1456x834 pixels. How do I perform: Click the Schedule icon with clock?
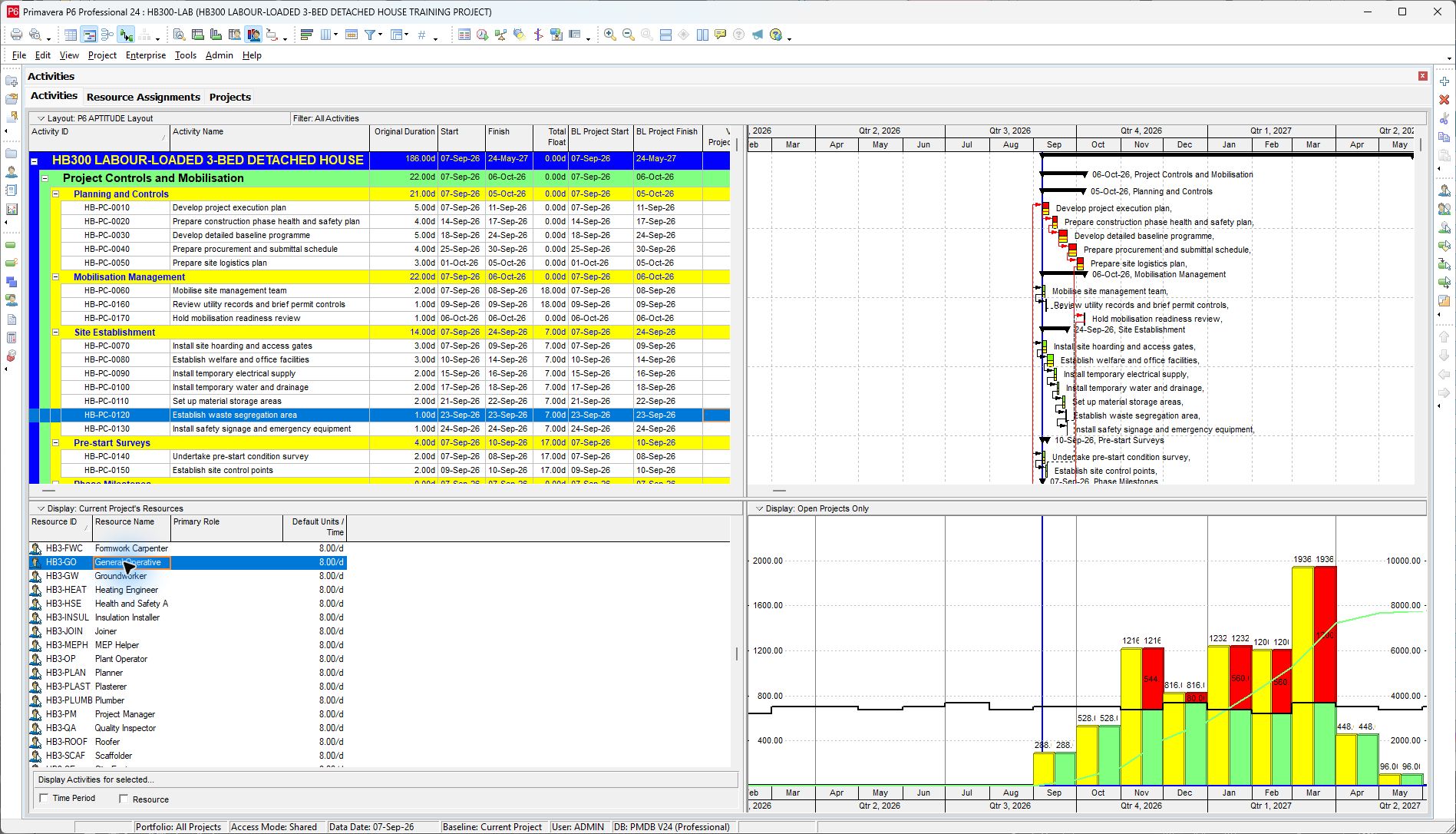pyautogui.click(x=482, y=35)
